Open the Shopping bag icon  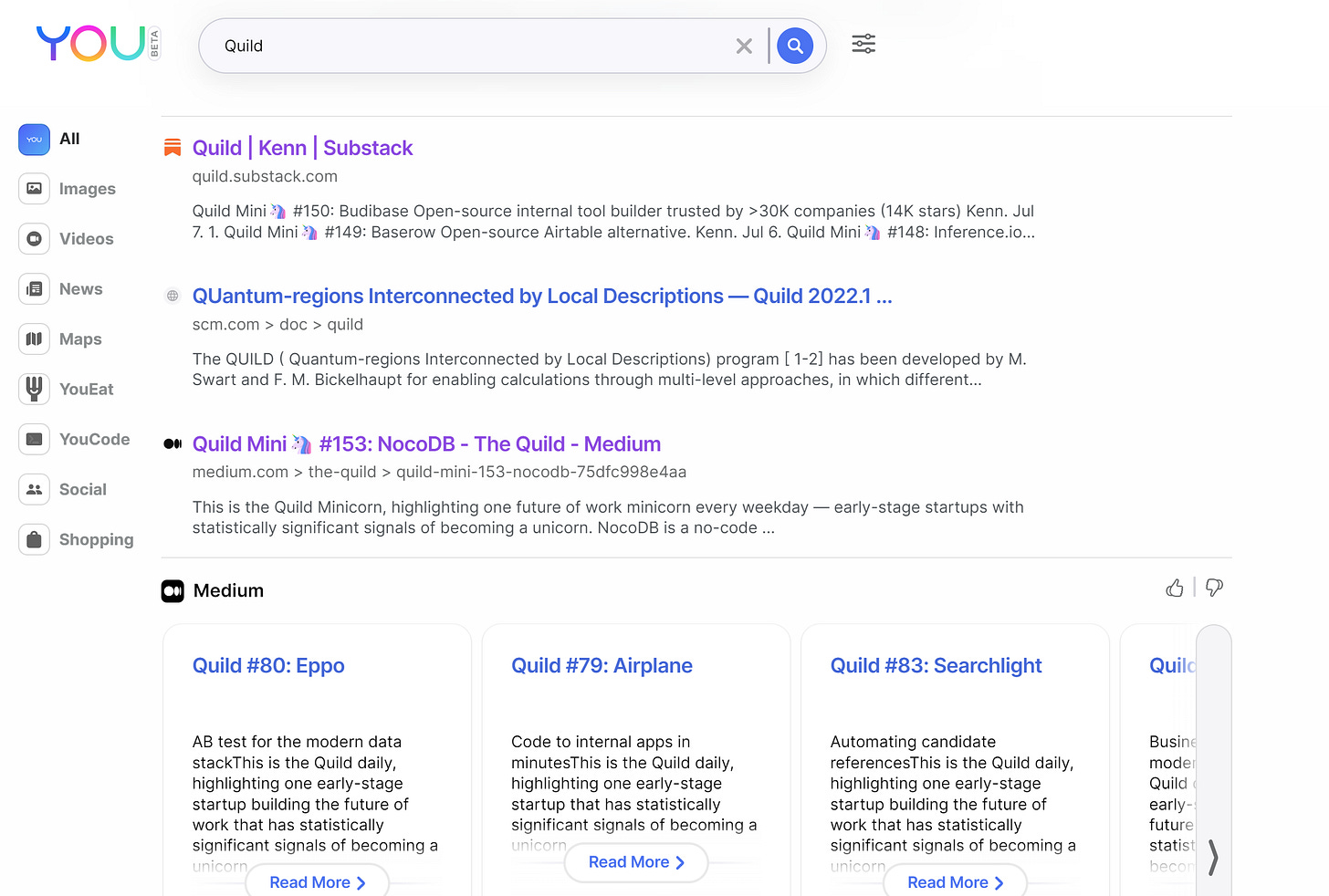pyautogui.click(x=34, y=540)
